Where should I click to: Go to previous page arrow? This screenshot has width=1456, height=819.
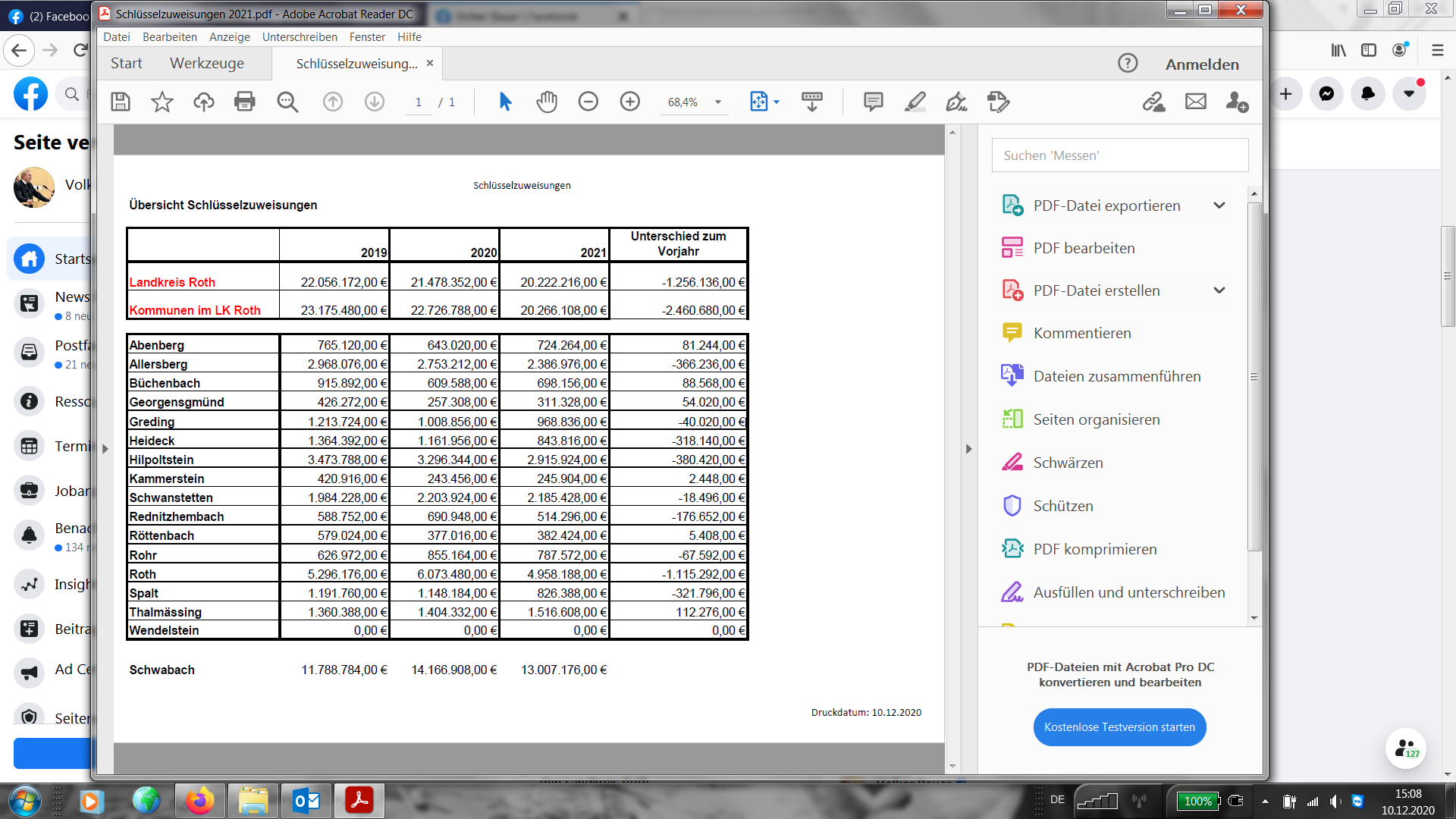pos(333,102)
